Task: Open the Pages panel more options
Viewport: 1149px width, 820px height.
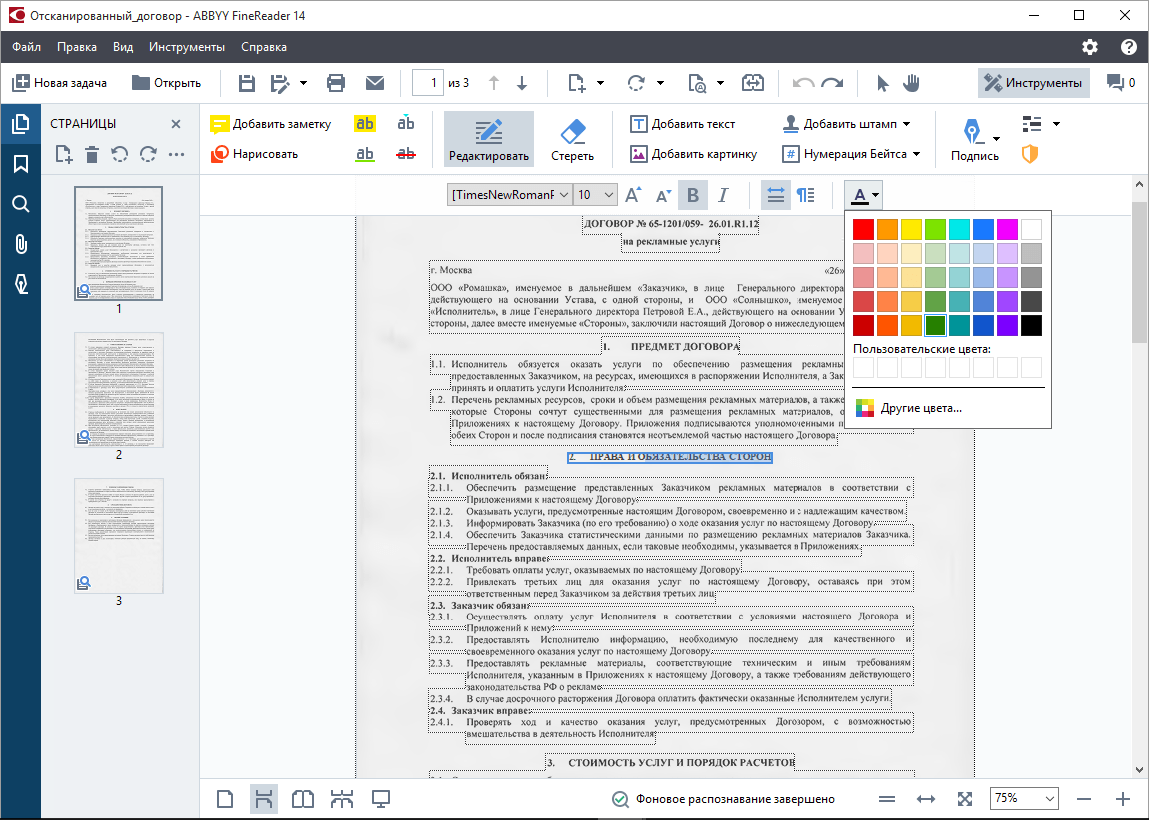Action: (176, 154)
